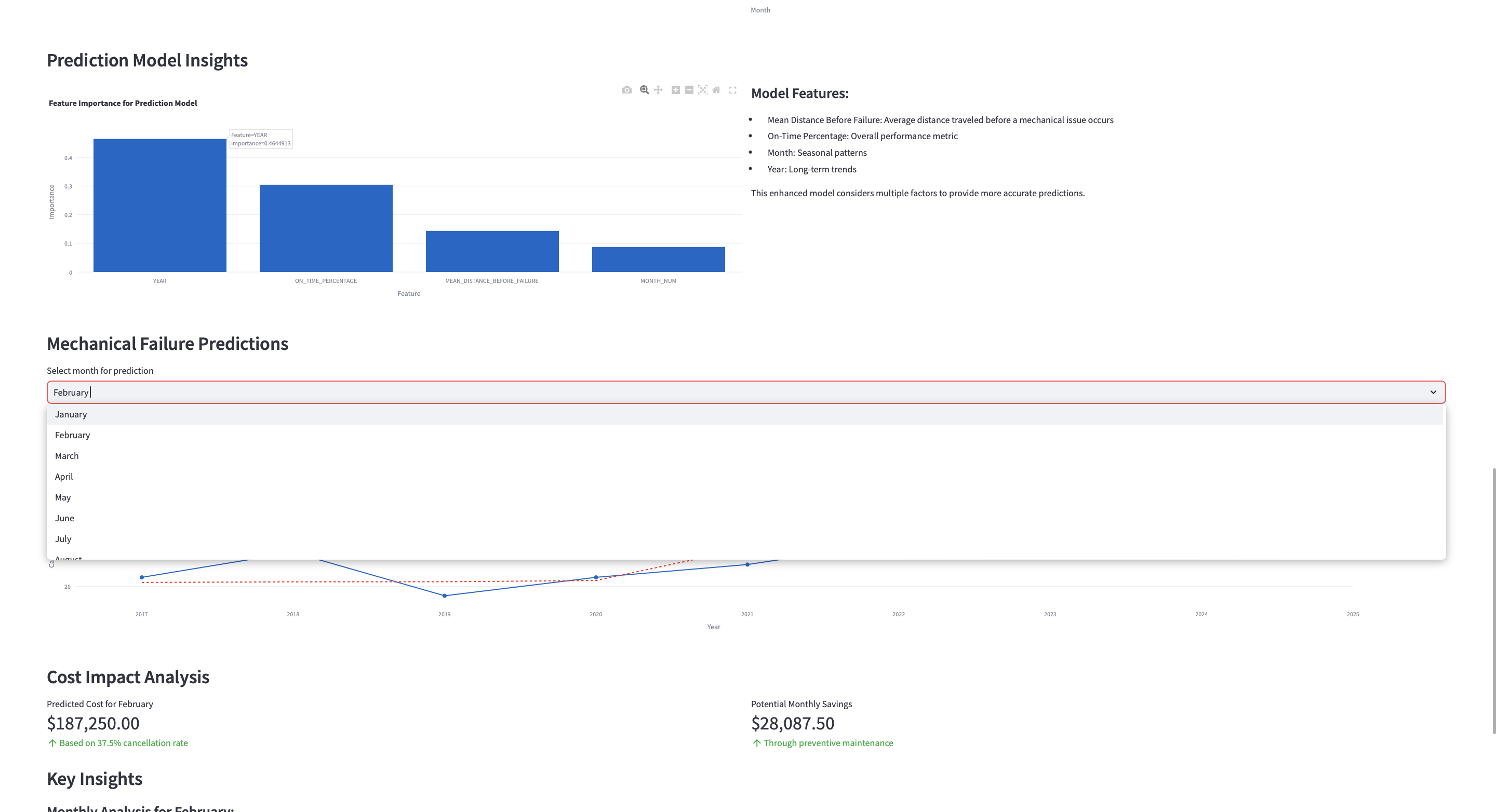
Task: Click the Zoom out minus icon
Action: click(x=689, y=90)
